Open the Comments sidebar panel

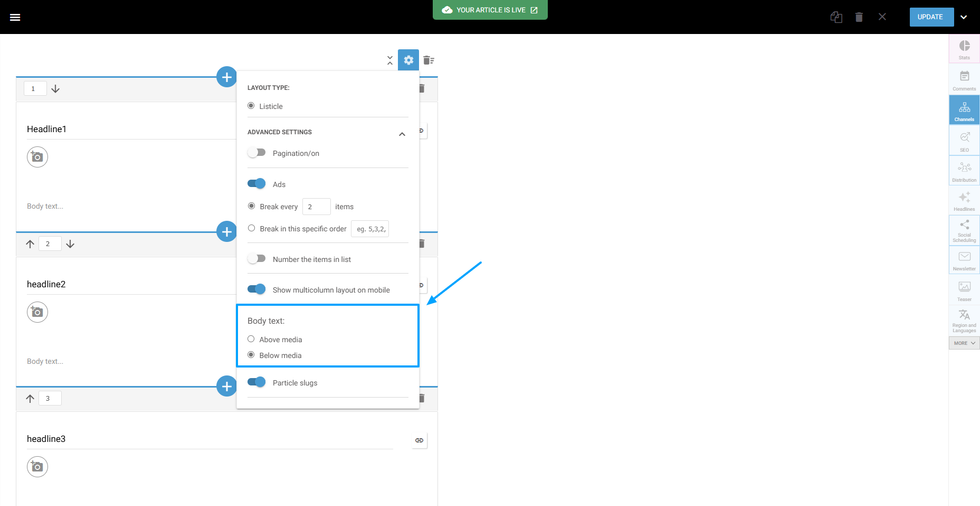click(964, 80)
